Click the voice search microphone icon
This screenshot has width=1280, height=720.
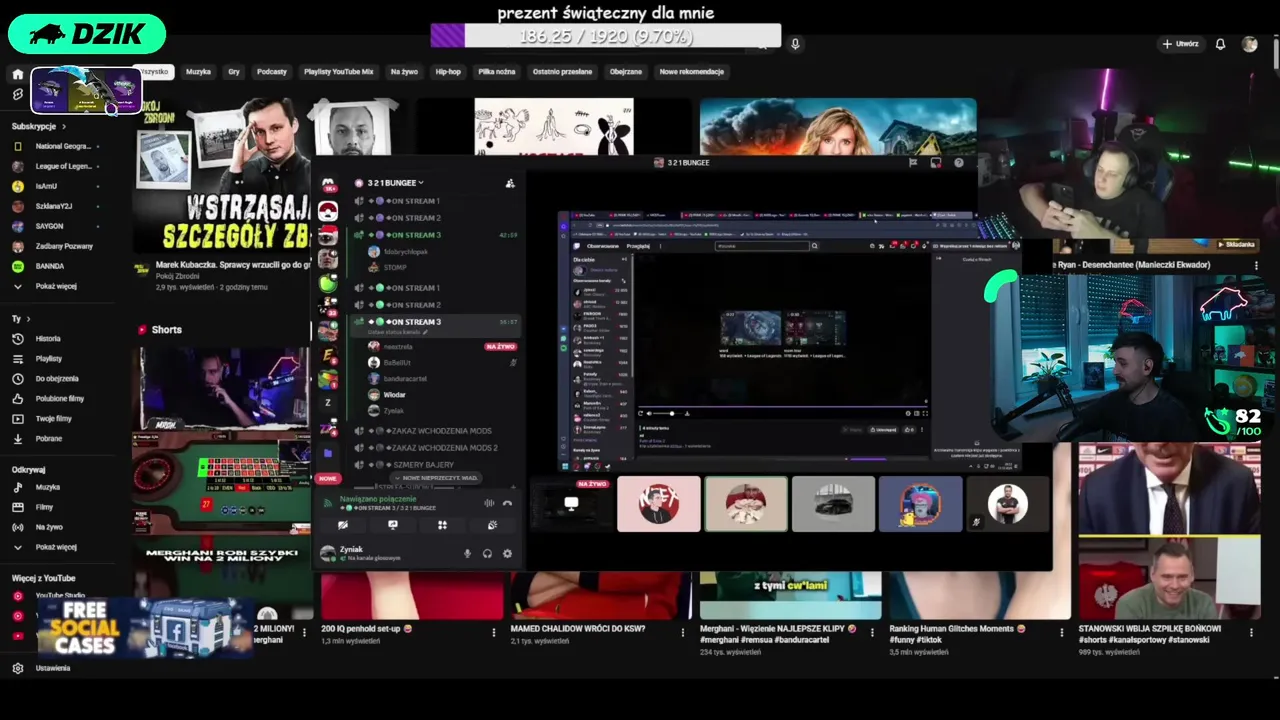click(x=795, y=44)
